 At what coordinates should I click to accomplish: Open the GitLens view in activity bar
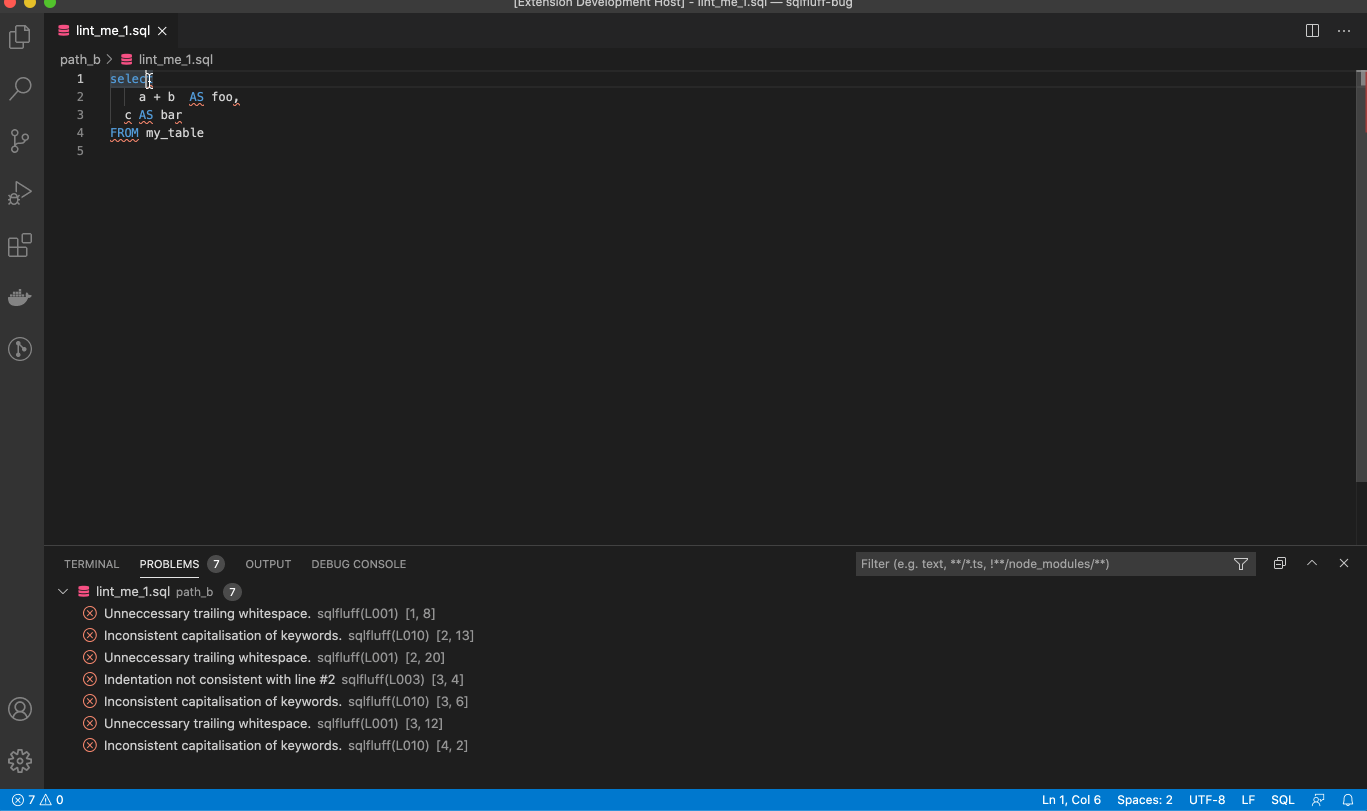pyautogui.click(x=20, y=349)
